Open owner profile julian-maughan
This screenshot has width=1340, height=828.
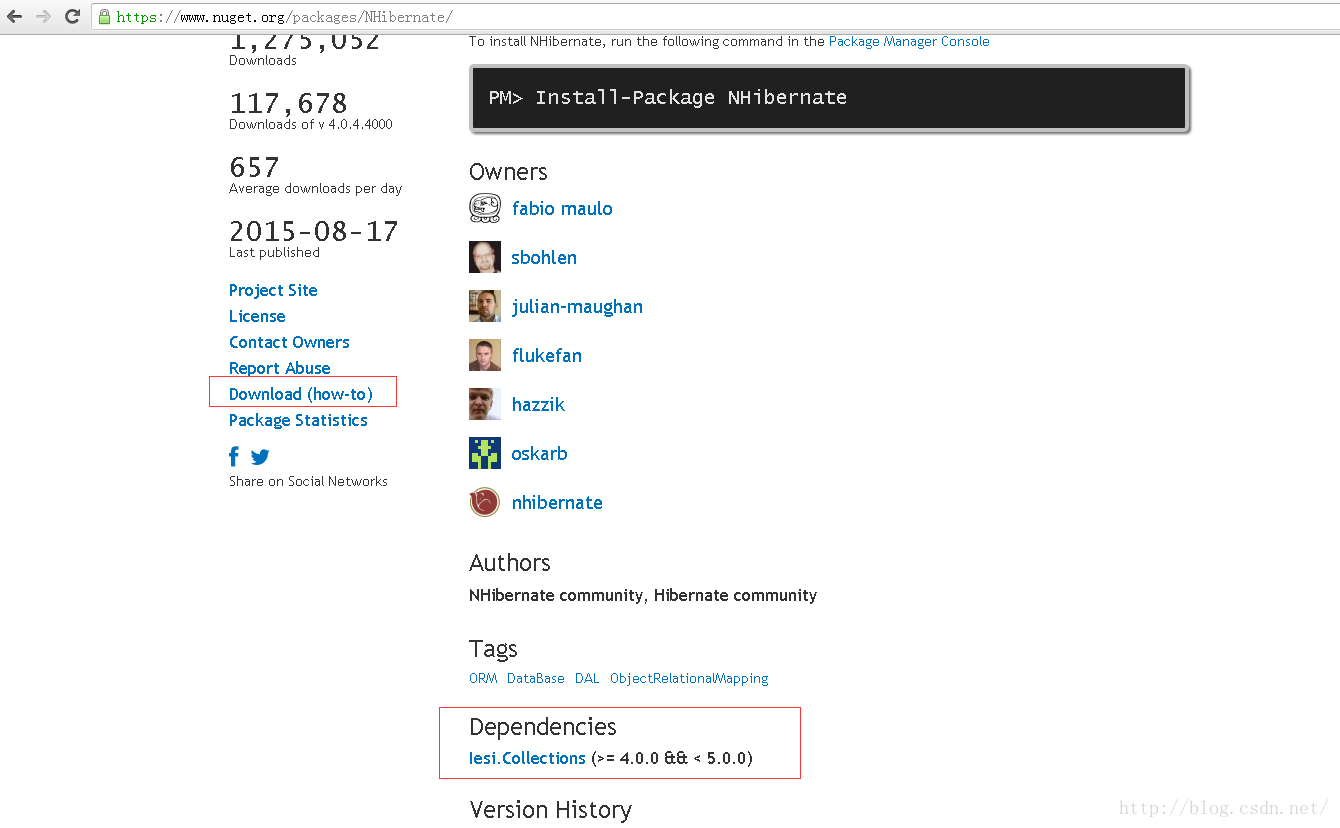577,307
